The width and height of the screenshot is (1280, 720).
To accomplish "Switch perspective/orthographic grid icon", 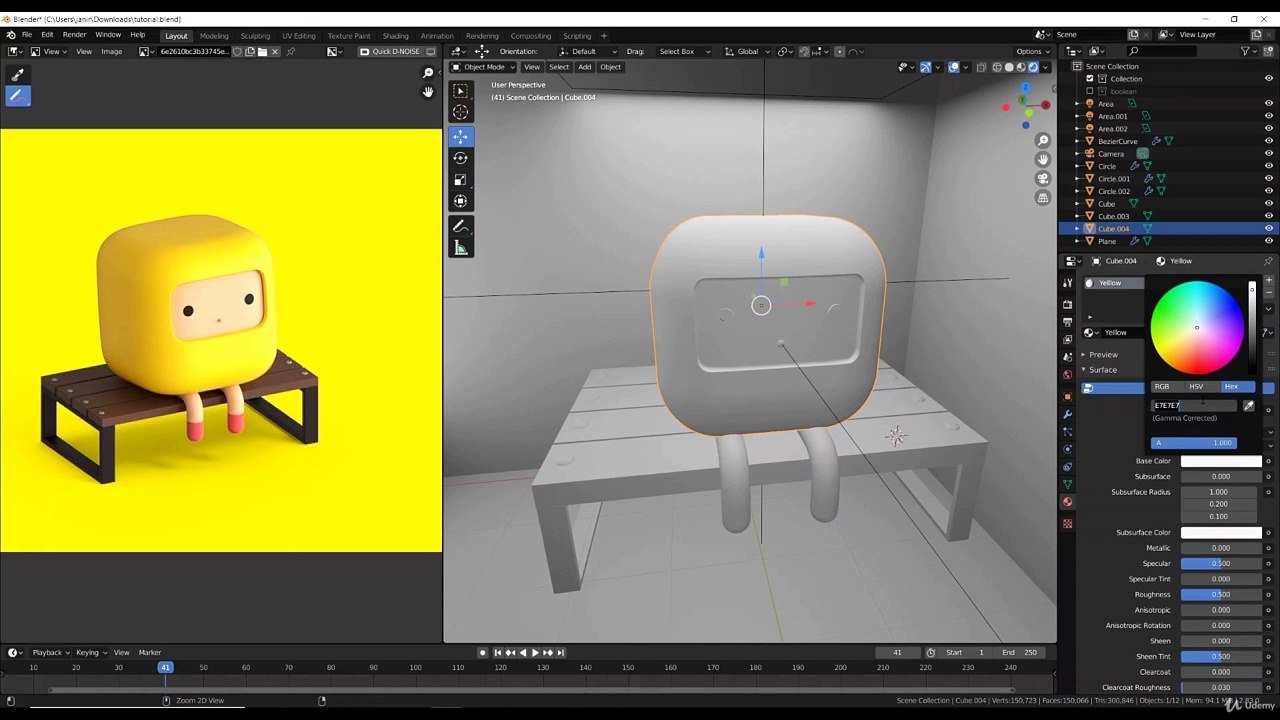I will click(x=1043, y=198).
